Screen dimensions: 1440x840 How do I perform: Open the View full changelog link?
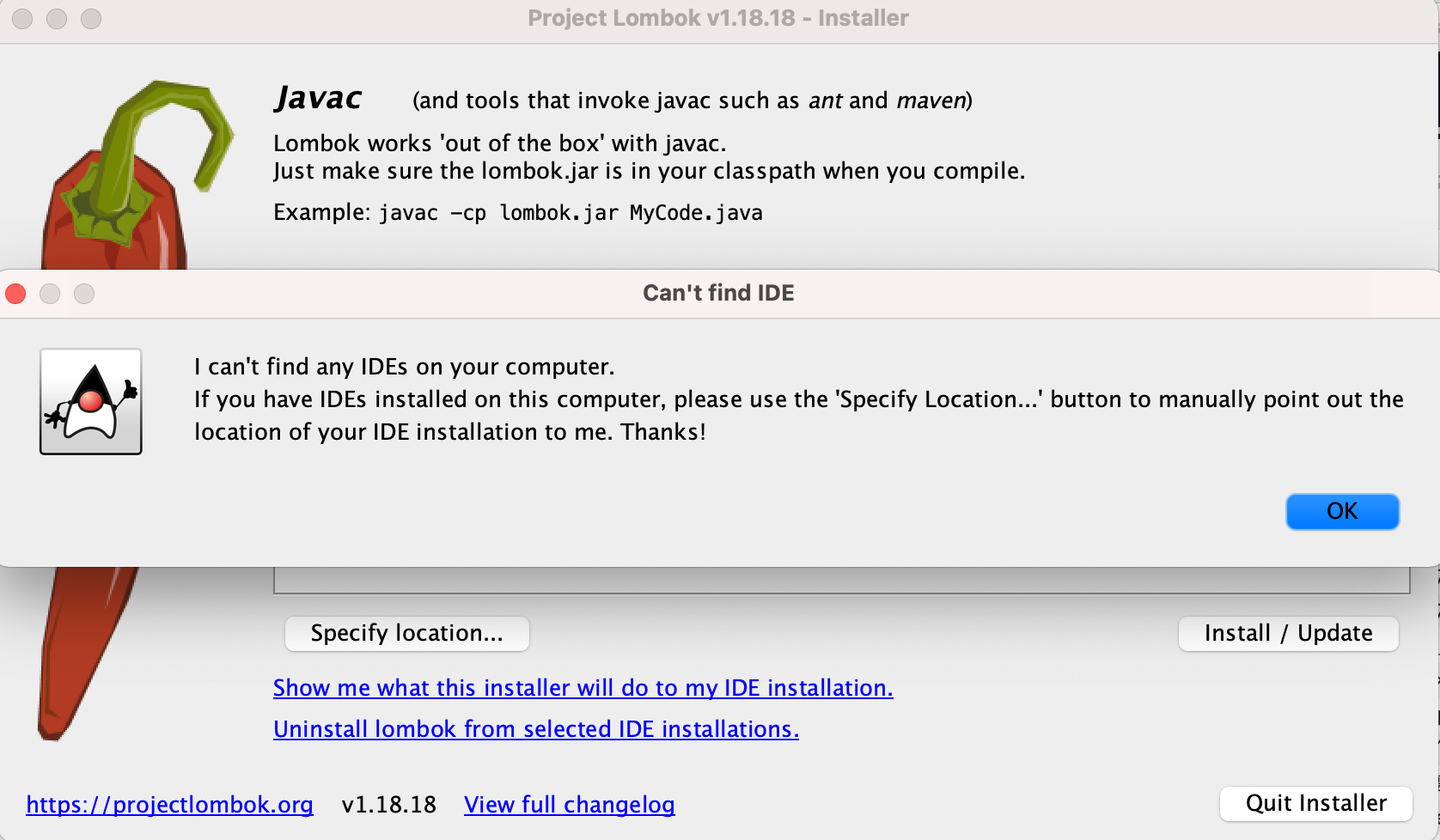tap(569, 805)
